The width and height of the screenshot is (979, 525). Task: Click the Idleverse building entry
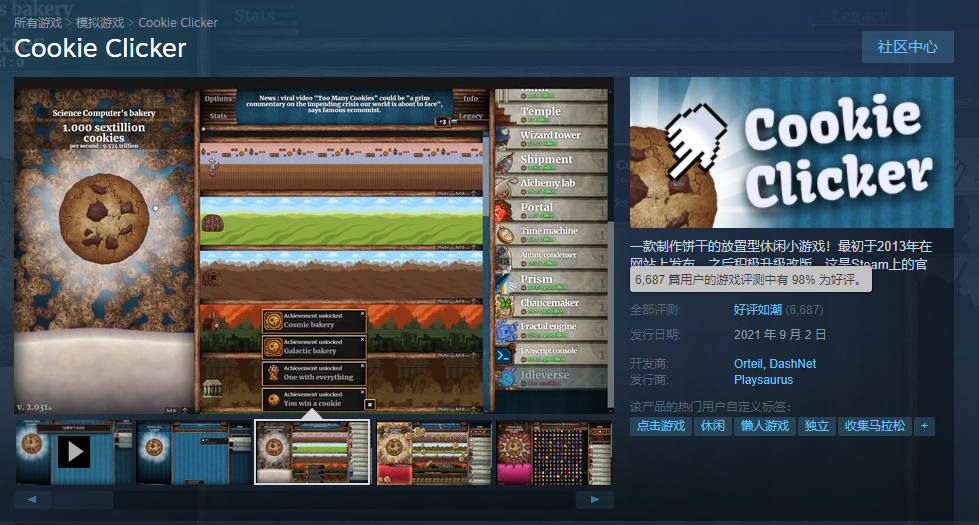pyautogui.click(x=552, y=378)
